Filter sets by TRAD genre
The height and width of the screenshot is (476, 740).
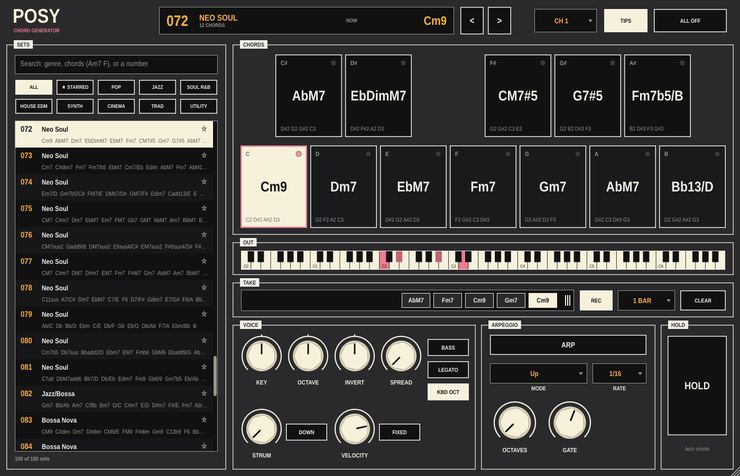[x=157, y=106]
